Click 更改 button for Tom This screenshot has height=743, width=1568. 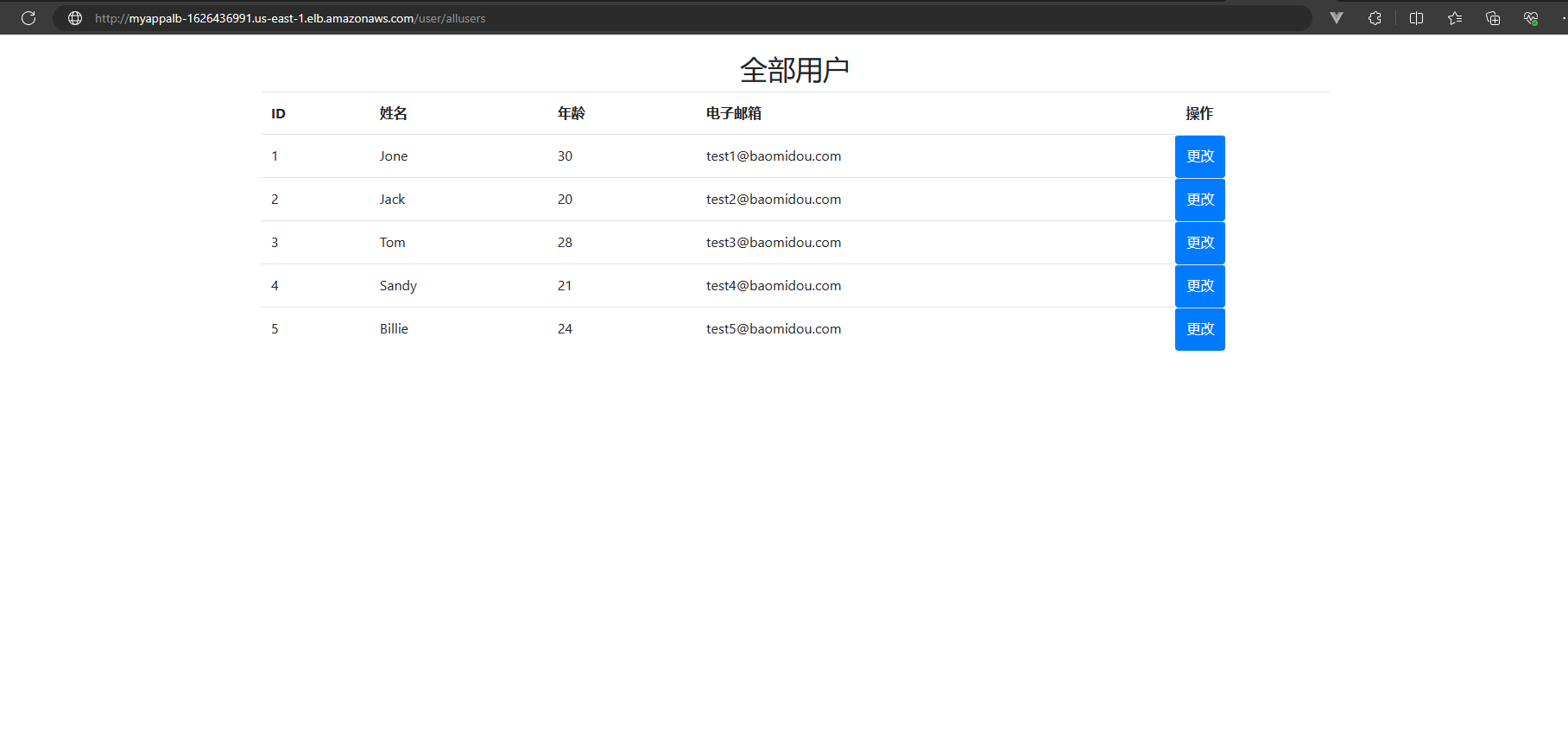1200,243
